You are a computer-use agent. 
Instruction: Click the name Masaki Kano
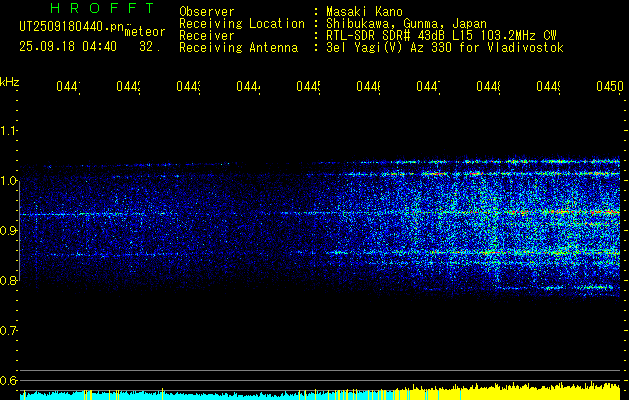point(365,11)
